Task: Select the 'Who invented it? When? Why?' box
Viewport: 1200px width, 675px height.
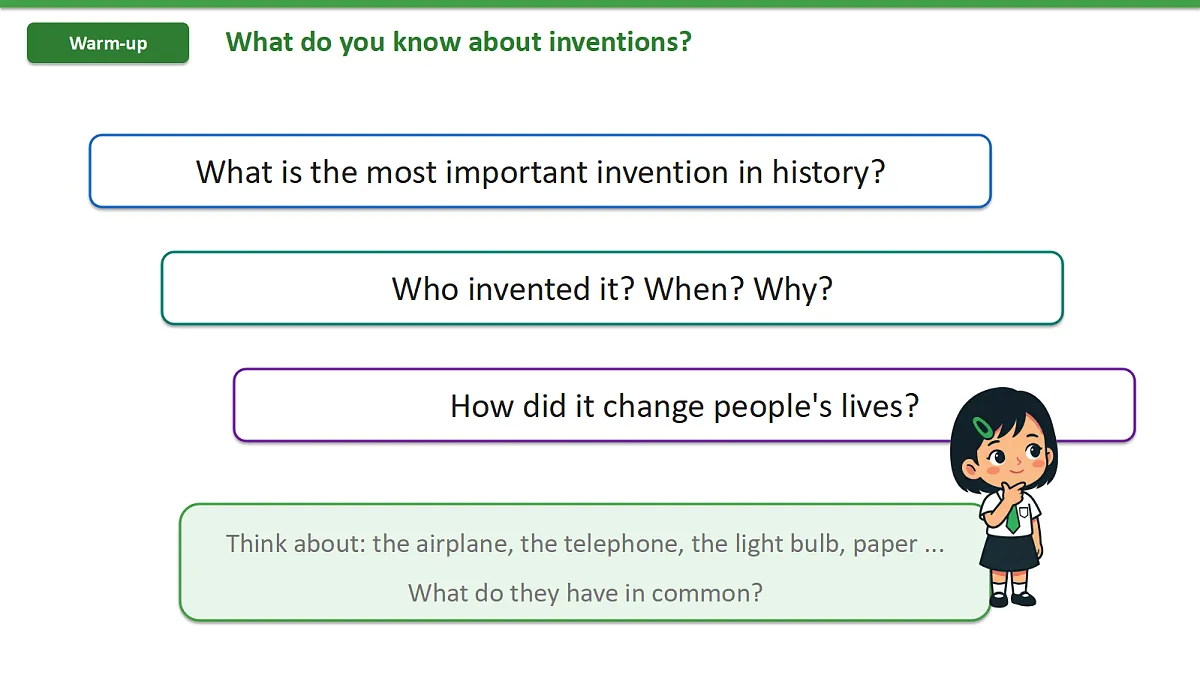Action: tap(612, 288)
